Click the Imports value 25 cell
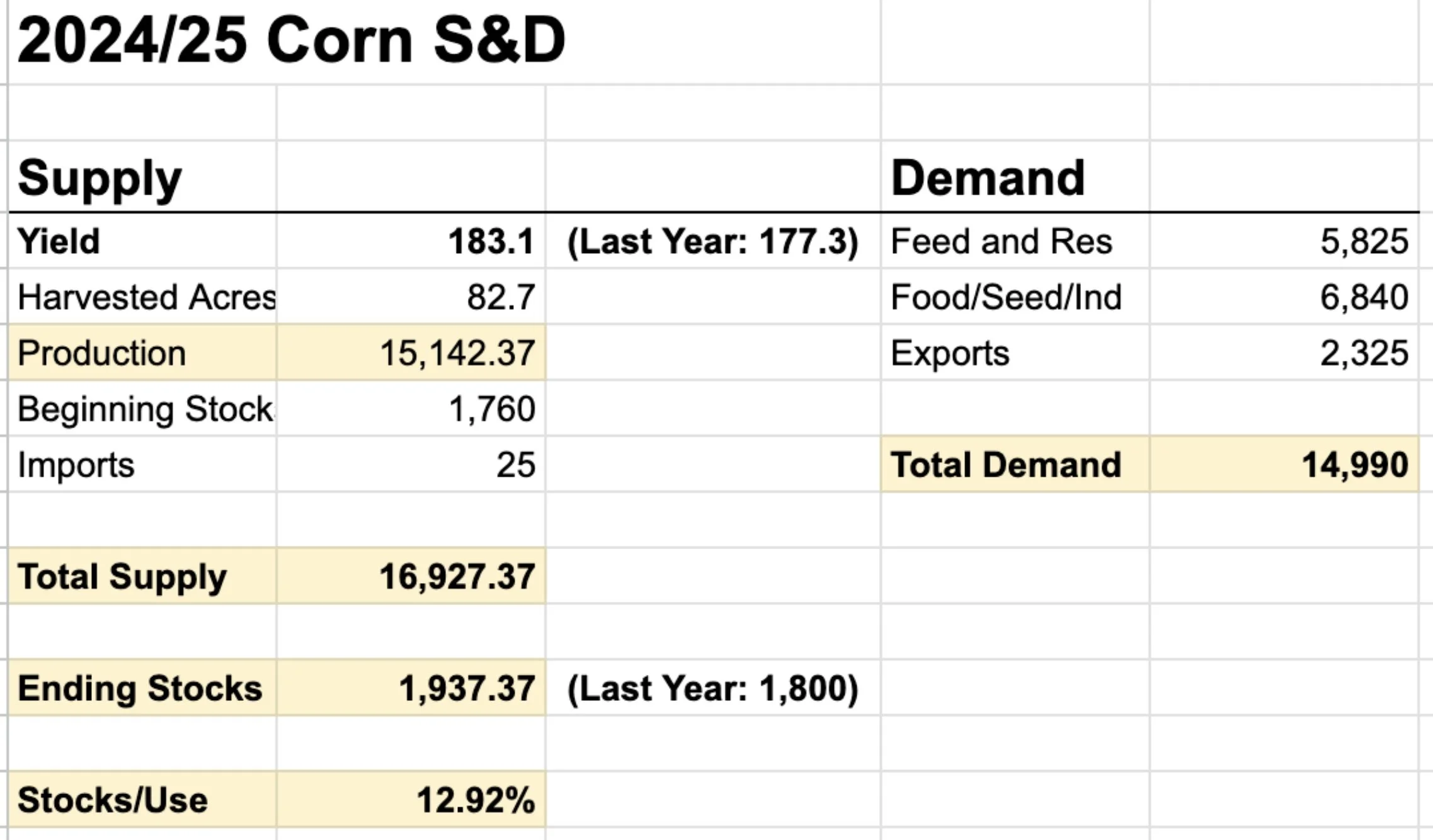Image resolution: width=1433 pixels, height=840 pixels. coord(411,465)
